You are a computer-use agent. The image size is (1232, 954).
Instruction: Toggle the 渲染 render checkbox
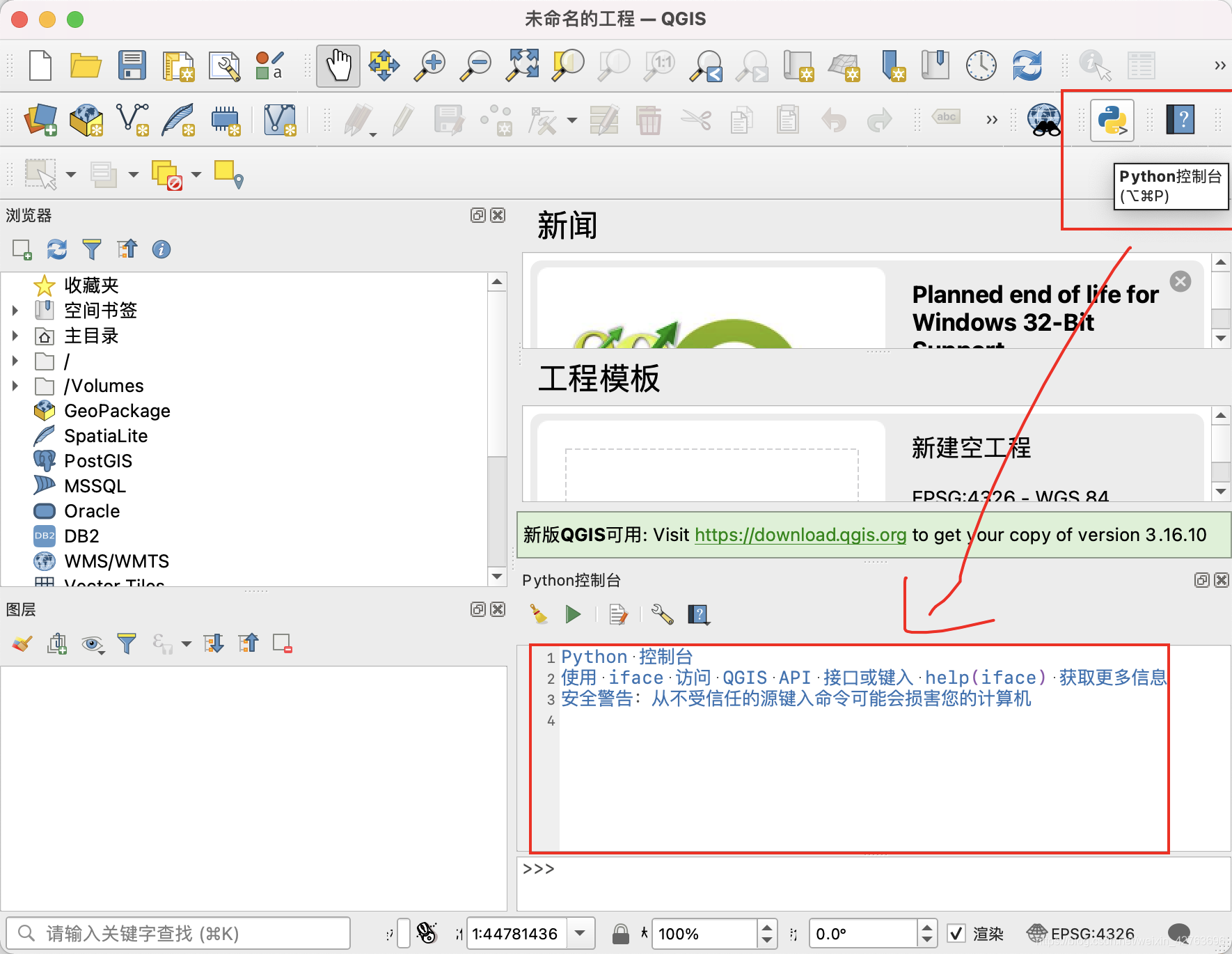tap(956, 933)
